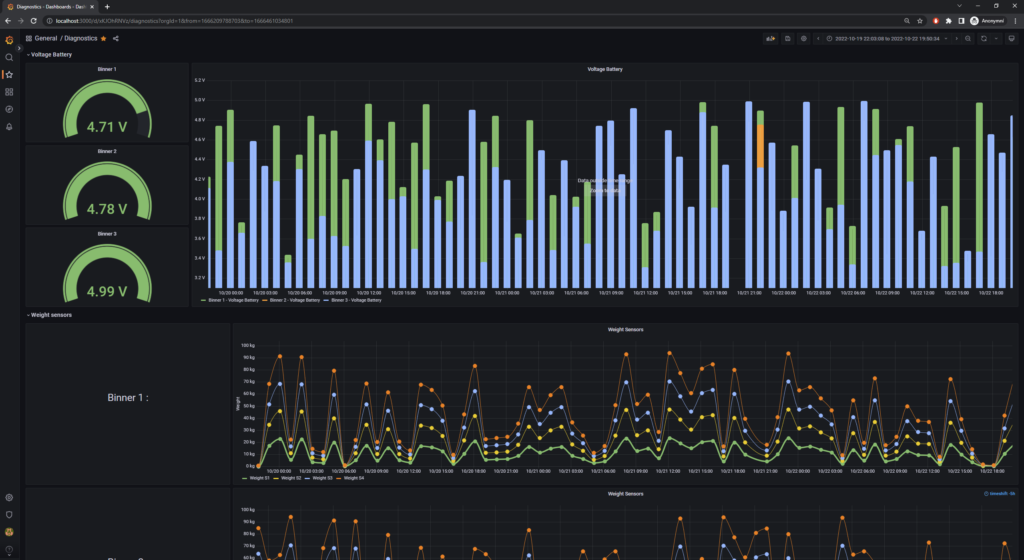
Task: Open the red extension icon in Chrome toolbar
Action: [936, 21]
